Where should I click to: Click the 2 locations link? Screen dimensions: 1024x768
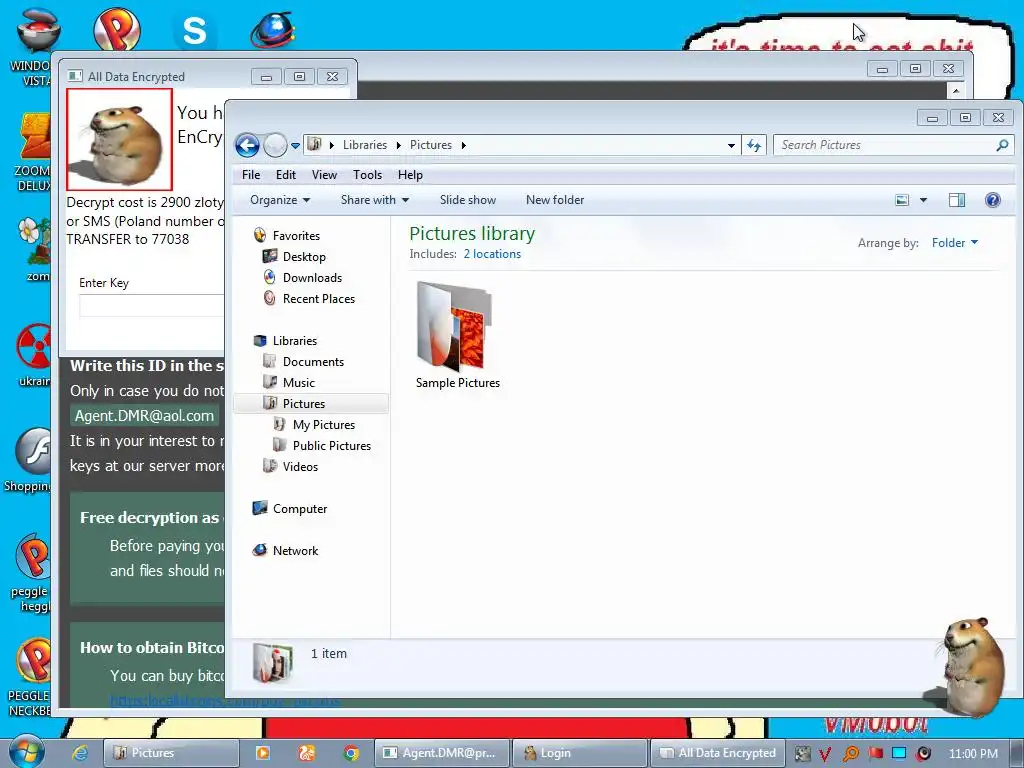(x=492, y=253)
